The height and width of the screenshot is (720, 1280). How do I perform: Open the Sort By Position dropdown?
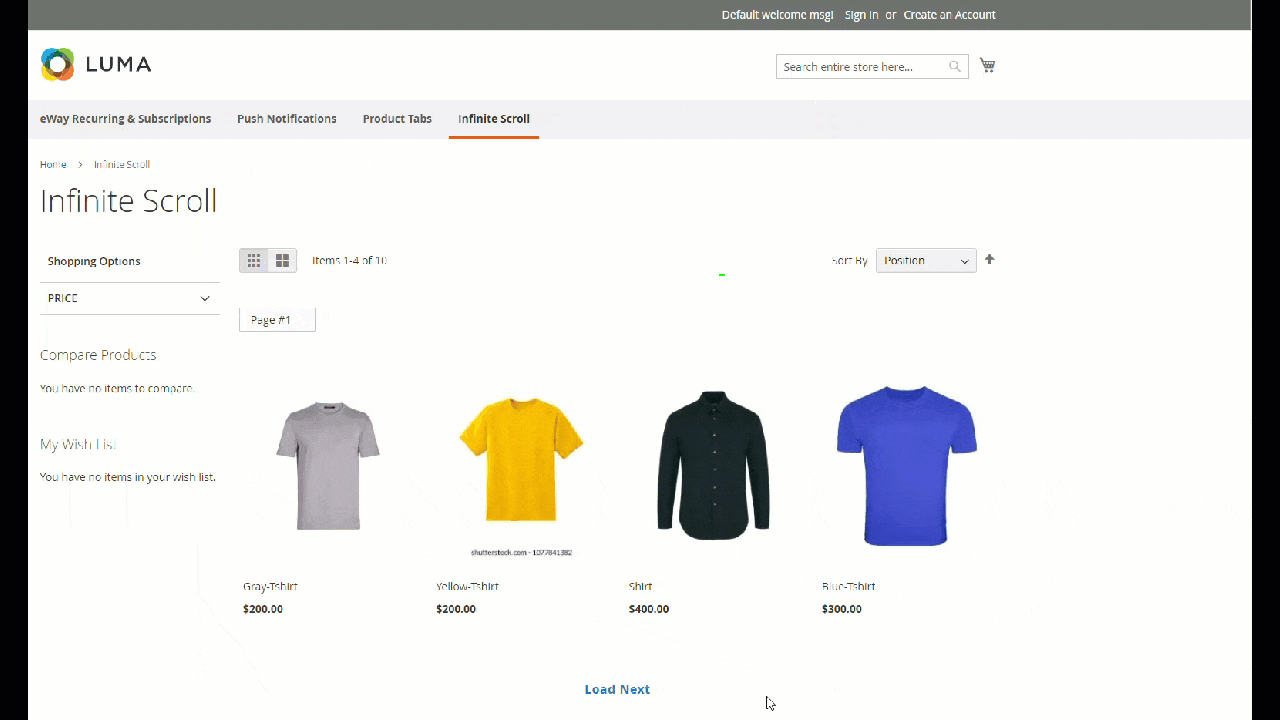point(925,260)
